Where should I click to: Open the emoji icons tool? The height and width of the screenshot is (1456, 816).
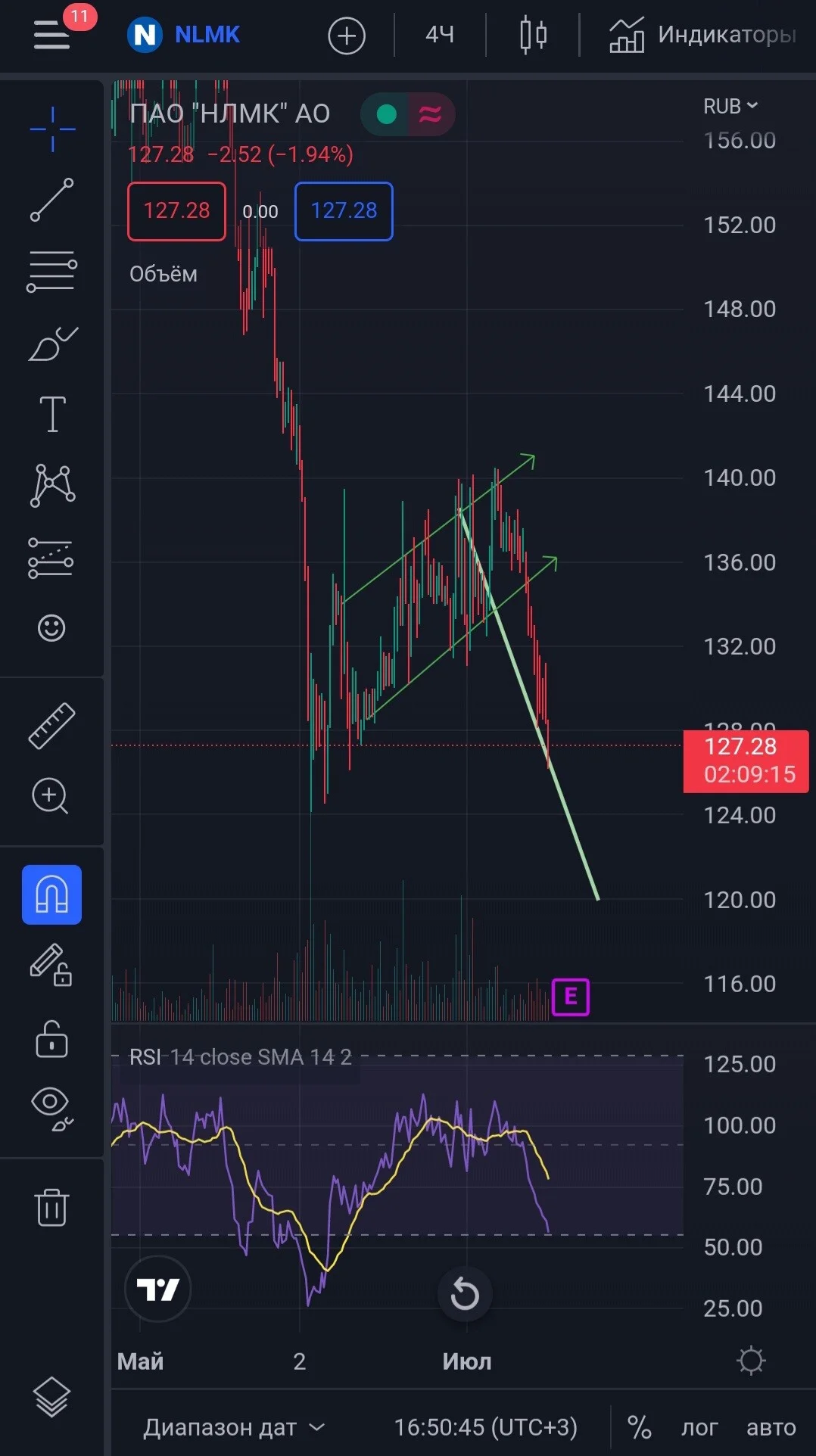click(x=51, y=628)
